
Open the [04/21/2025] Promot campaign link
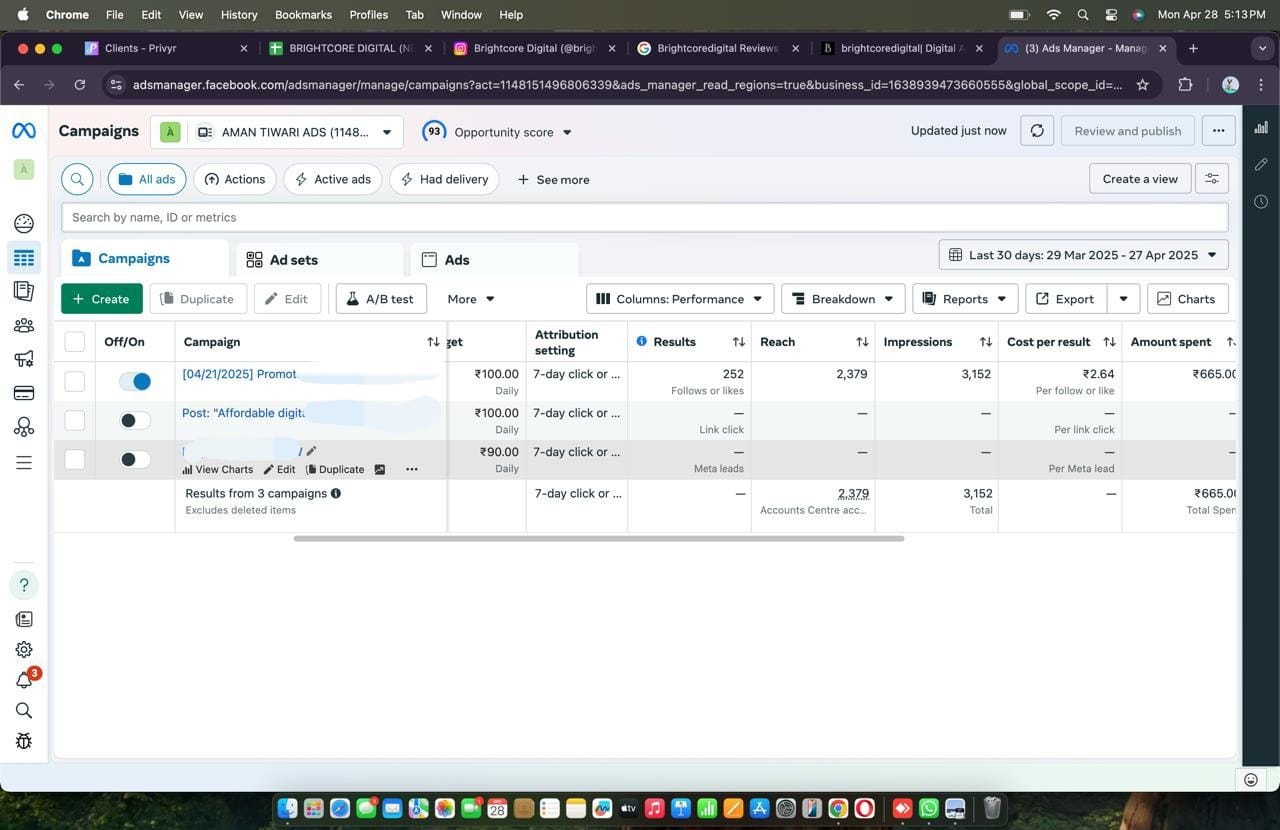click(x=239, y=374)
